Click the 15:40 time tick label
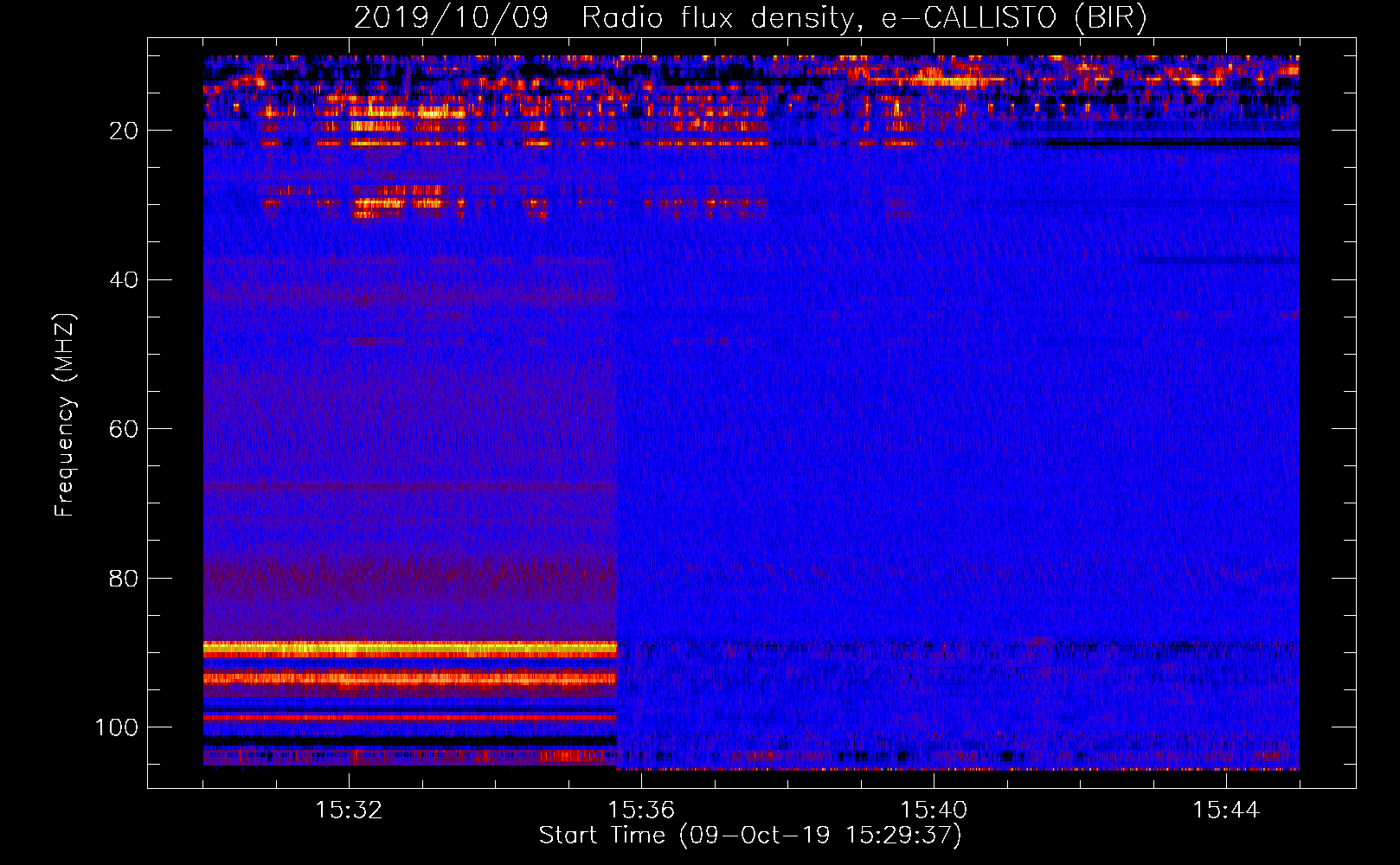1400x865 pixels. pos(934,811)
